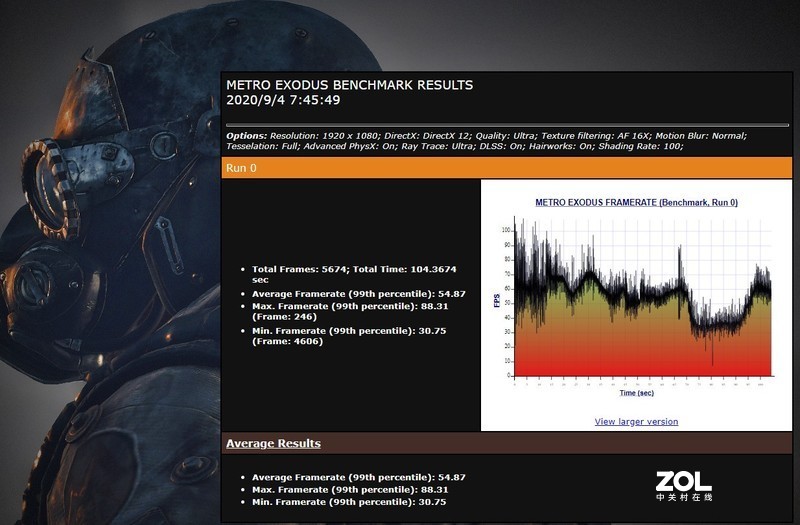Click Average Framerate under Average Results

(x=359, y=478)
